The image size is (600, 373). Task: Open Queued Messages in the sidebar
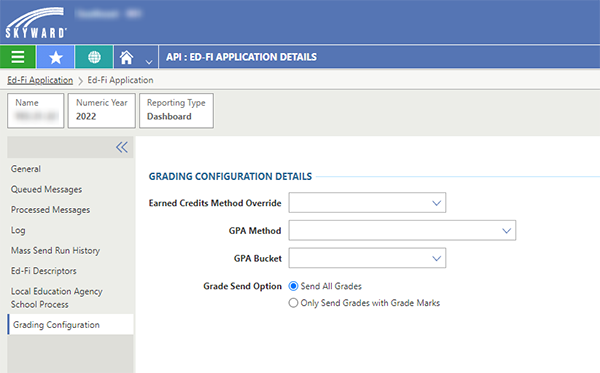coord(46,189)
